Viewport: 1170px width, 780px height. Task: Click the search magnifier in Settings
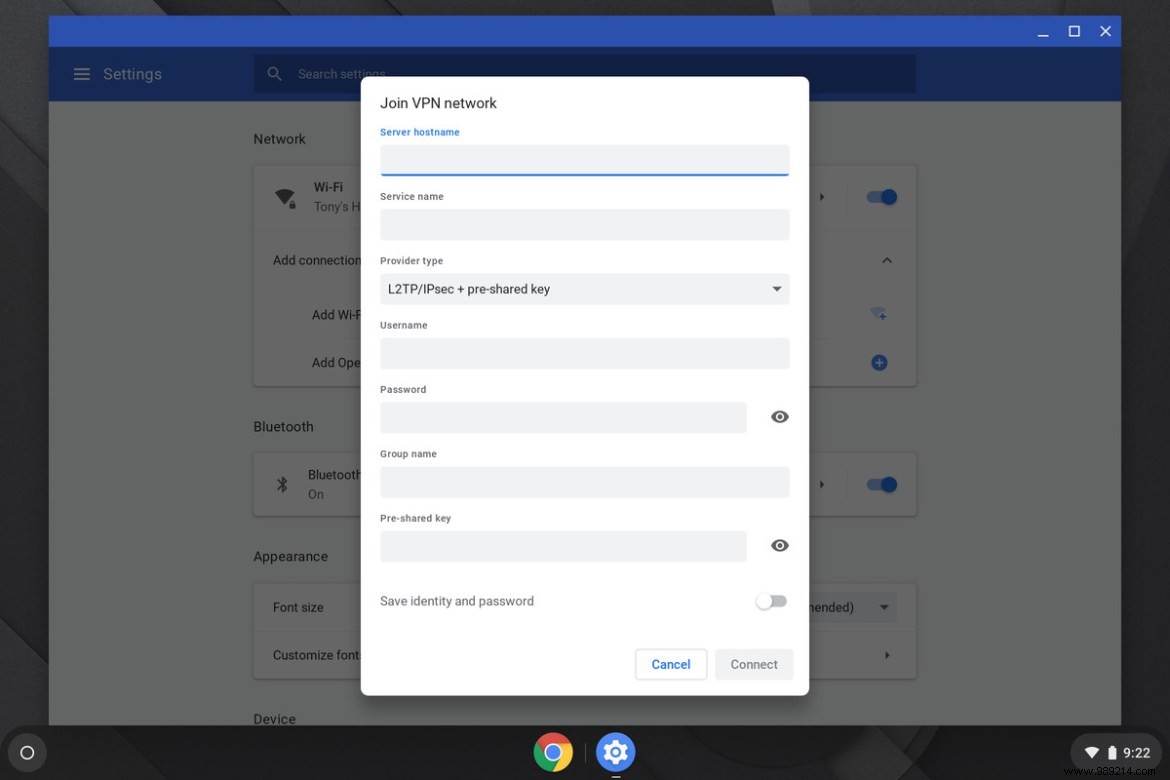click(x=274, y=73)
